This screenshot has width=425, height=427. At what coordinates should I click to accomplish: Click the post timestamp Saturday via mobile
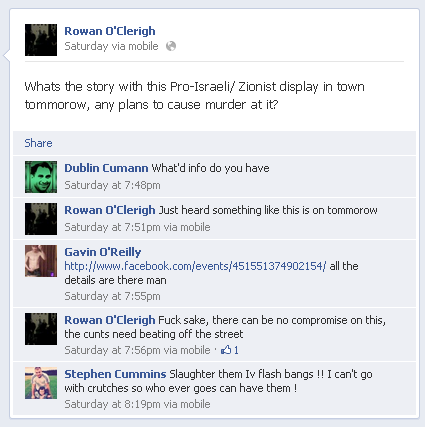coord(111,46)
